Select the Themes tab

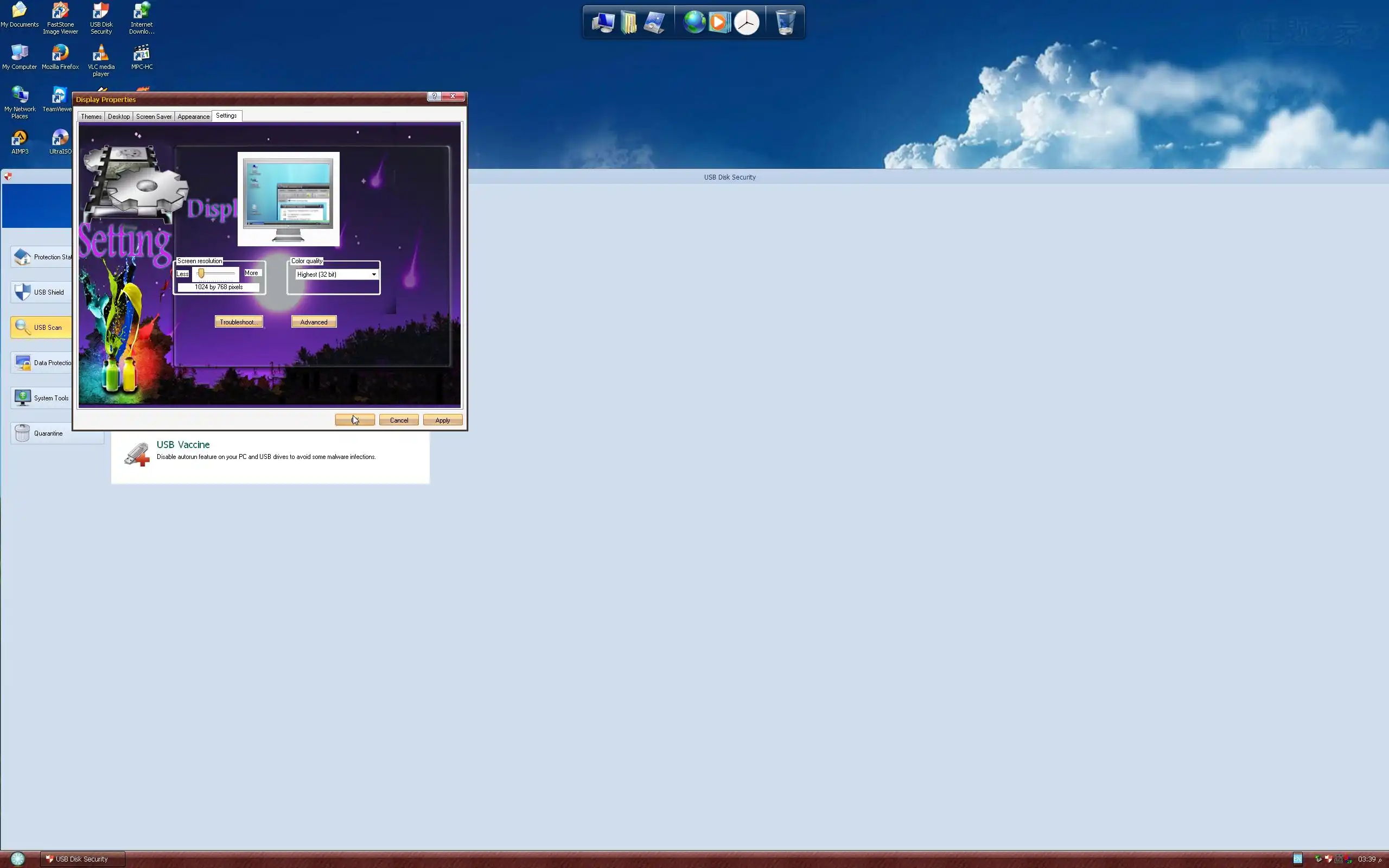click(x=91, y=117)
